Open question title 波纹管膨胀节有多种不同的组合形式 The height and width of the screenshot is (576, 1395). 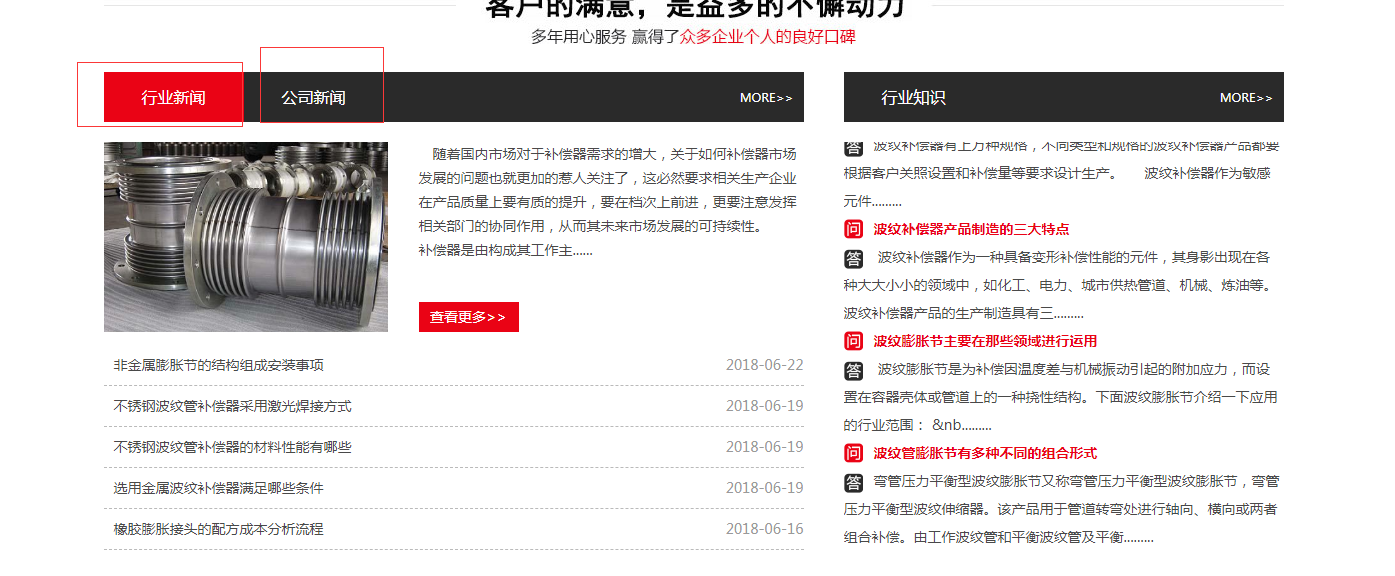[x=985, y=453]
